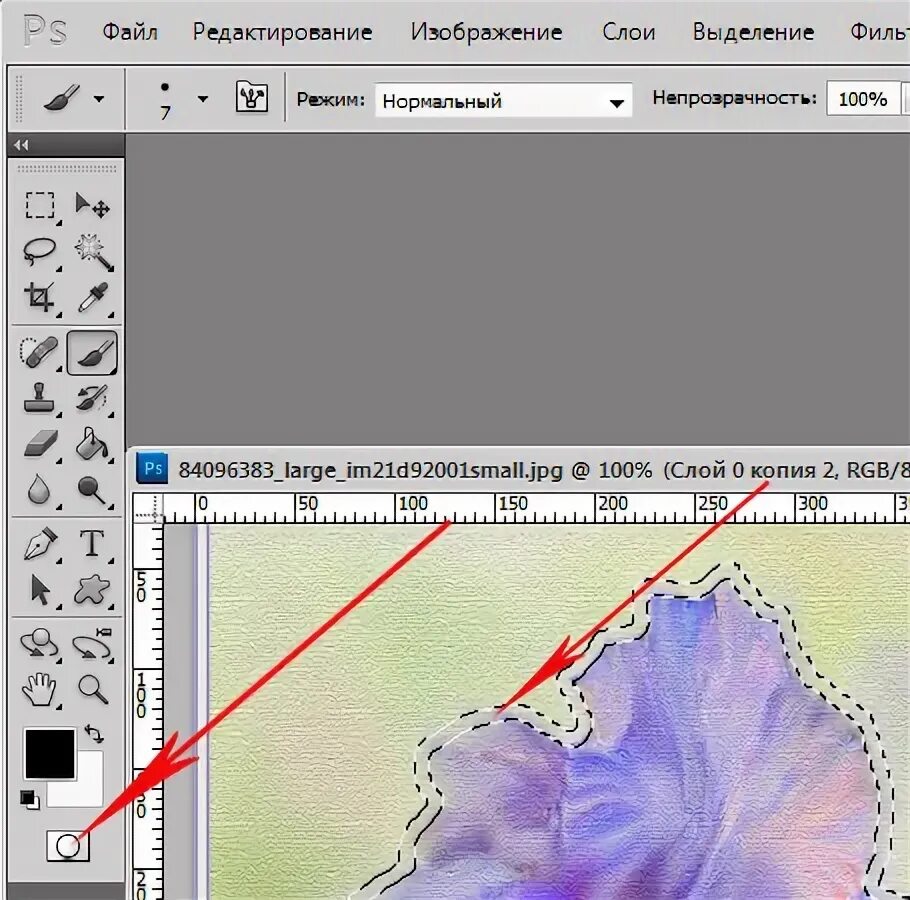Select the Zoom tool
Screen dimensions: 910x900
point(93,689)
